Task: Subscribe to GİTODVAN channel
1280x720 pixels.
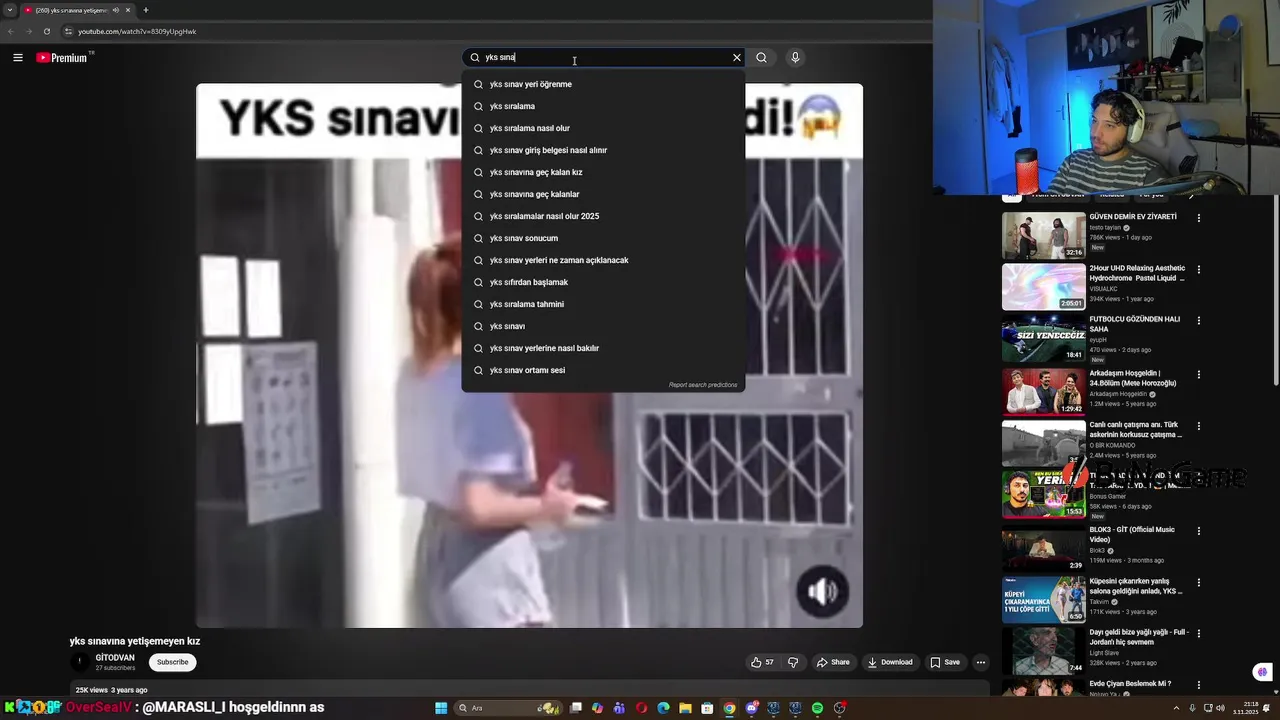Action: coord(172,662)
